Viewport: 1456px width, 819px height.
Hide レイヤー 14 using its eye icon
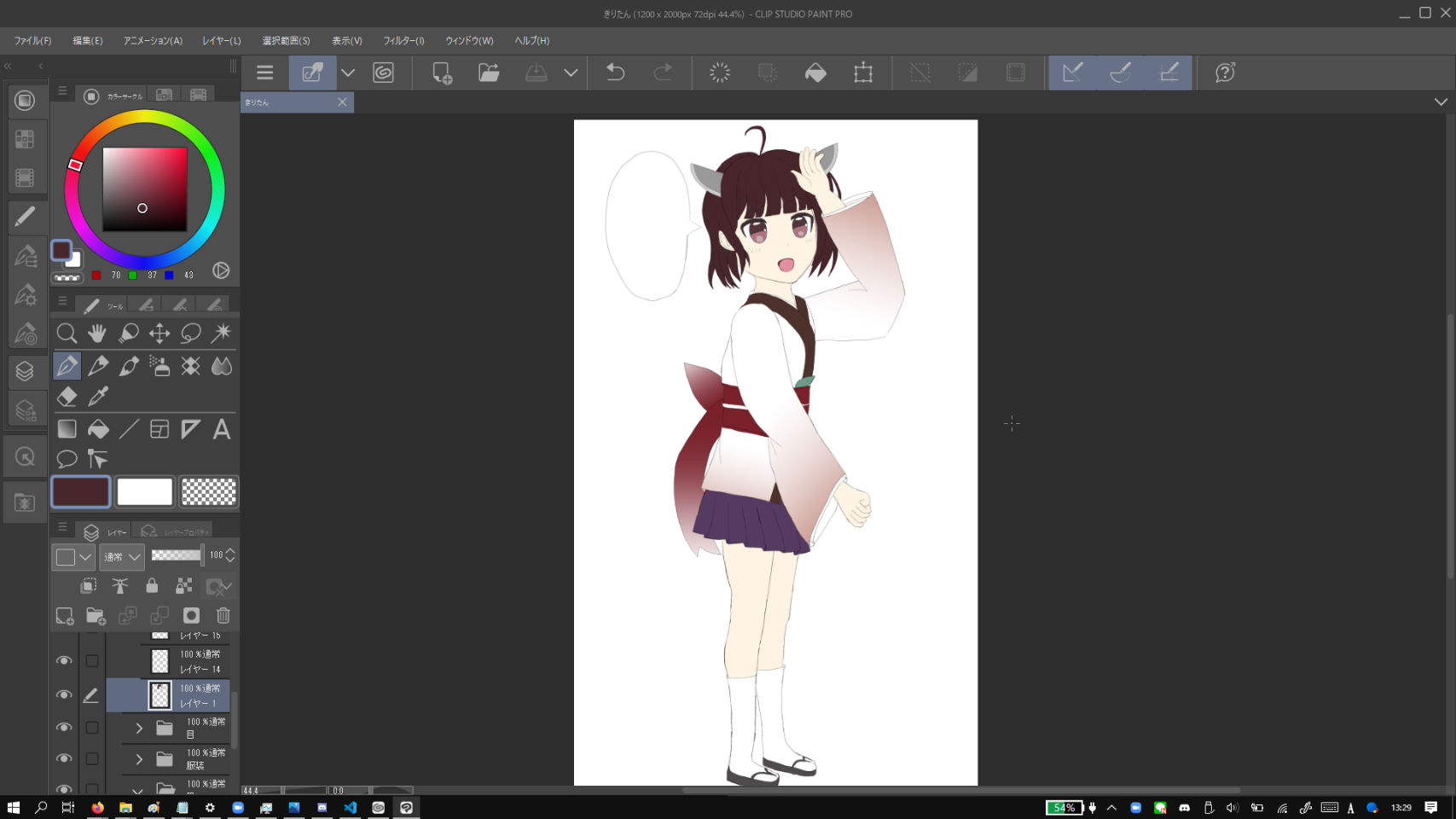pos(64,661)
